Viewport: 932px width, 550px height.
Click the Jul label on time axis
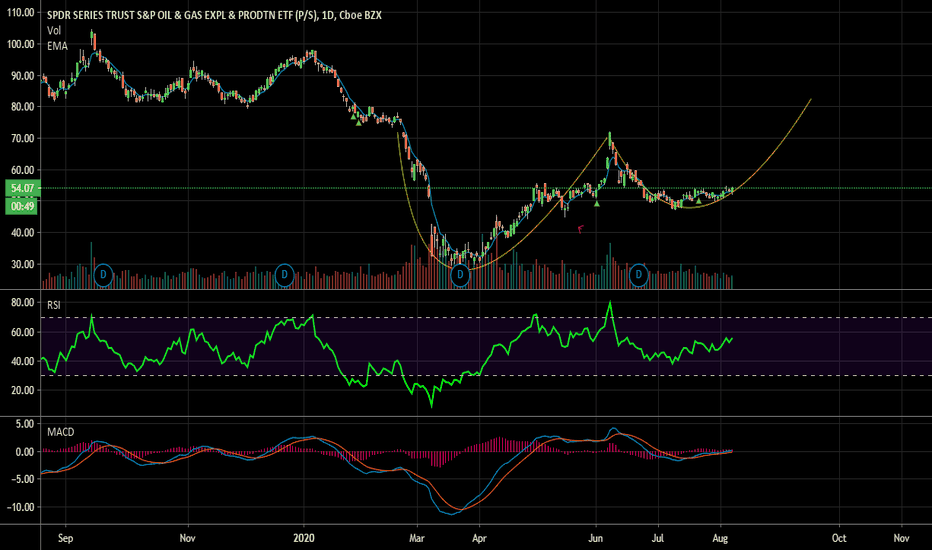click(657, 538)
